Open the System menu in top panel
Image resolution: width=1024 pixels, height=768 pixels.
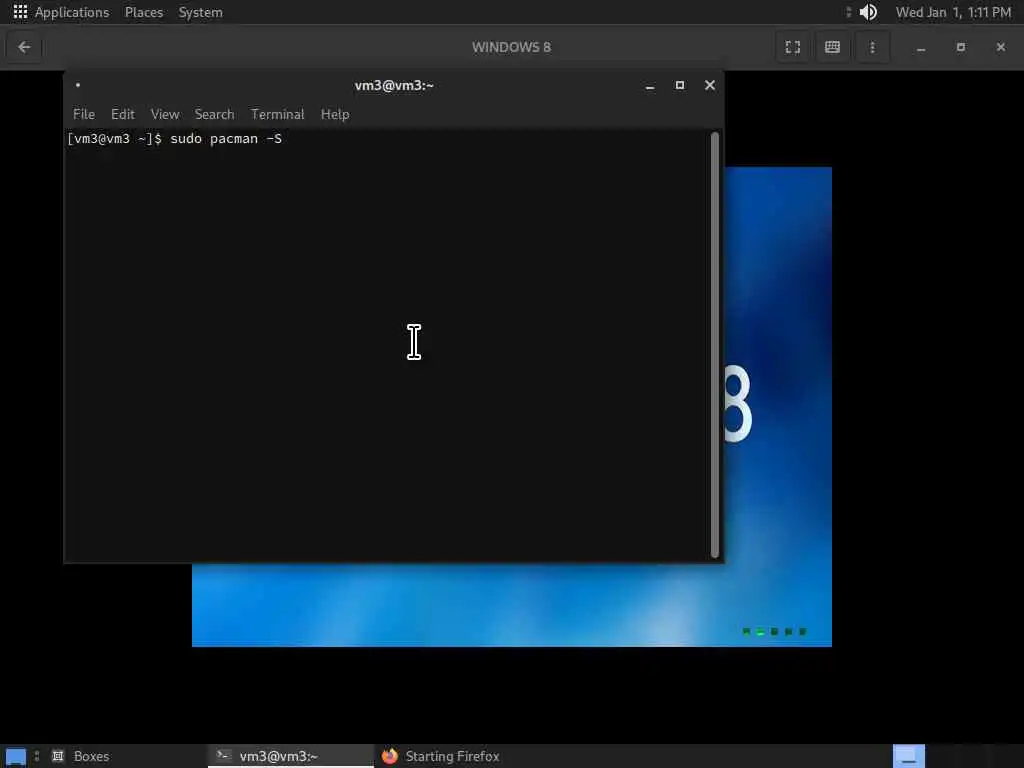click(200, 12)
